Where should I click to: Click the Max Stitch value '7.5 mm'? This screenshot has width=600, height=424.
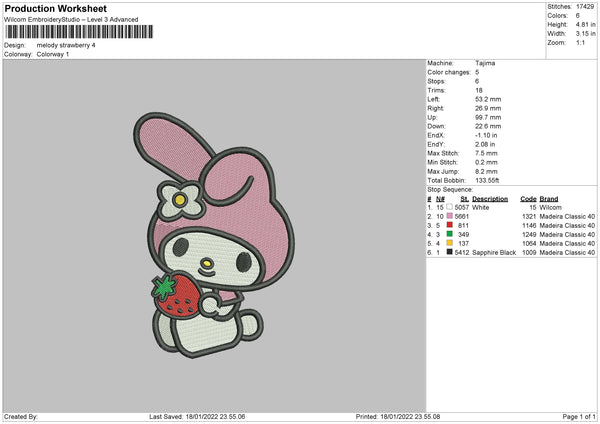486,153
